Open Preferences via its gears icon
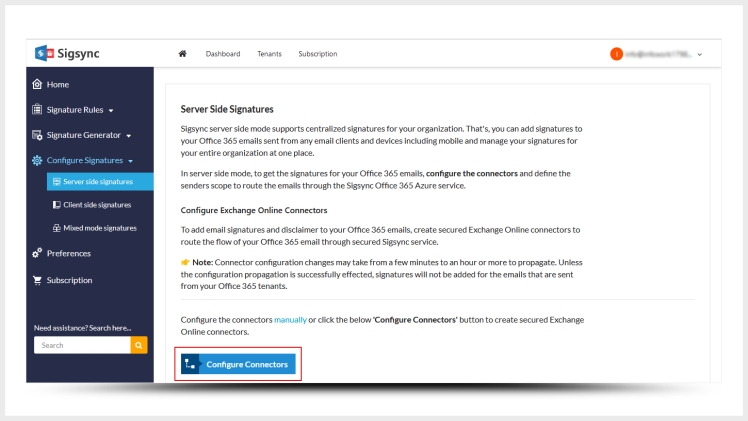The width and height of the screenshot is (748, 421). (x=38, y=253)
